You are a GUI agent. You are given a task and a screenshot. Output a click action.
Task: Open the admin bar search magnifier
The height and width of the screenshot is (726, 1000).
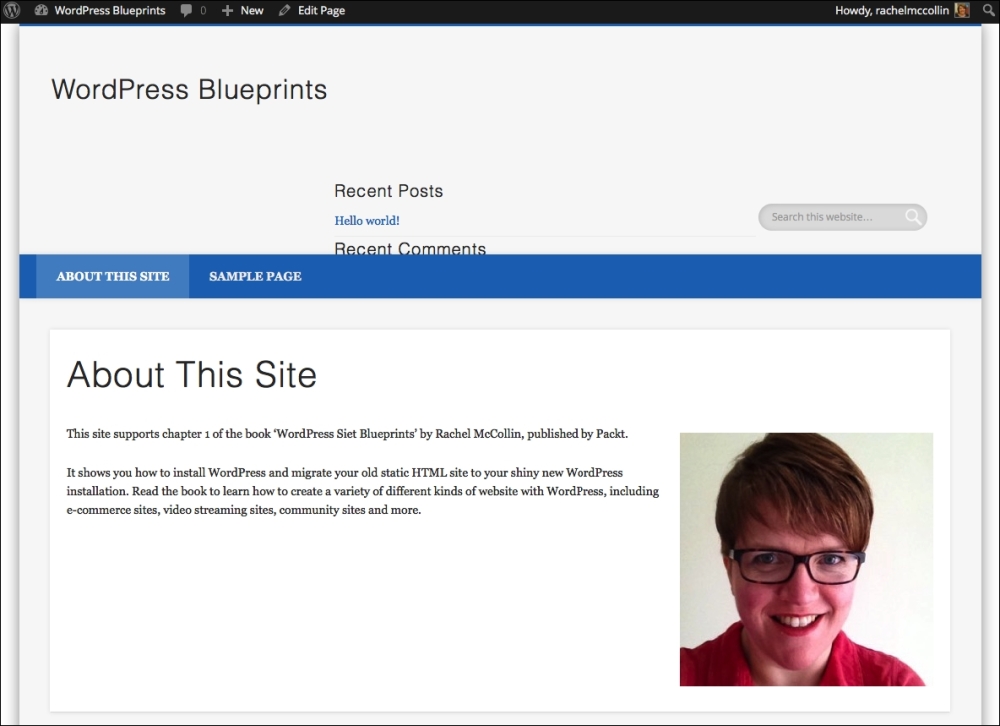989,10
